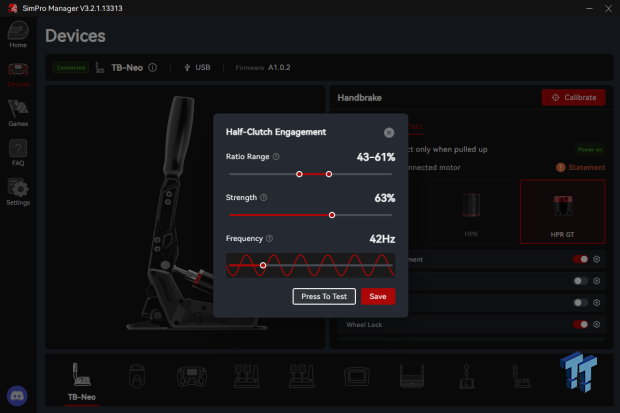
Task: Open the Statement warning link
Action: (x=580, y=167)
